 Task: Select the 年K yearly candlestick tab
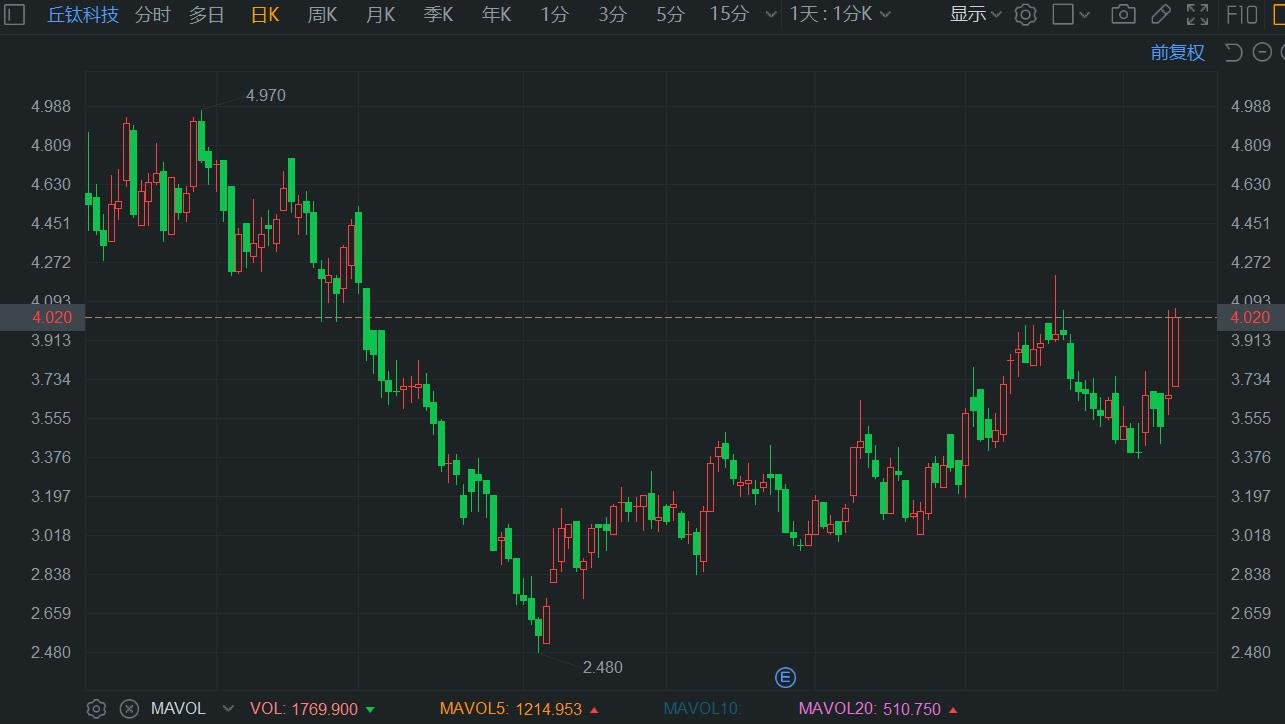(496, 14)
